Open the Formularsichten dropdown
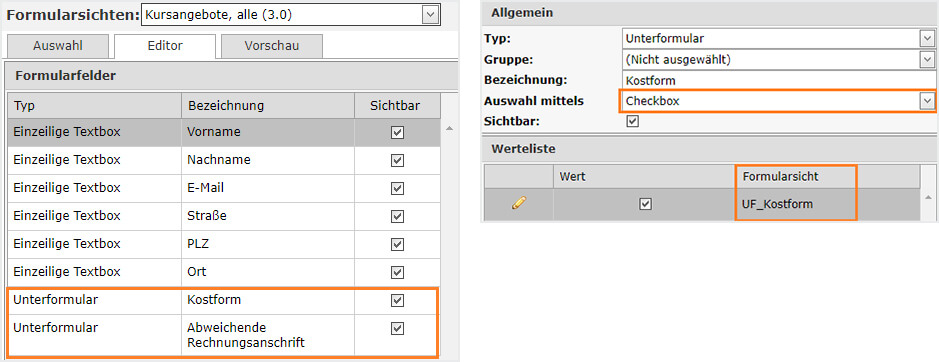This screenshot has width=939, height=362. 430,15
